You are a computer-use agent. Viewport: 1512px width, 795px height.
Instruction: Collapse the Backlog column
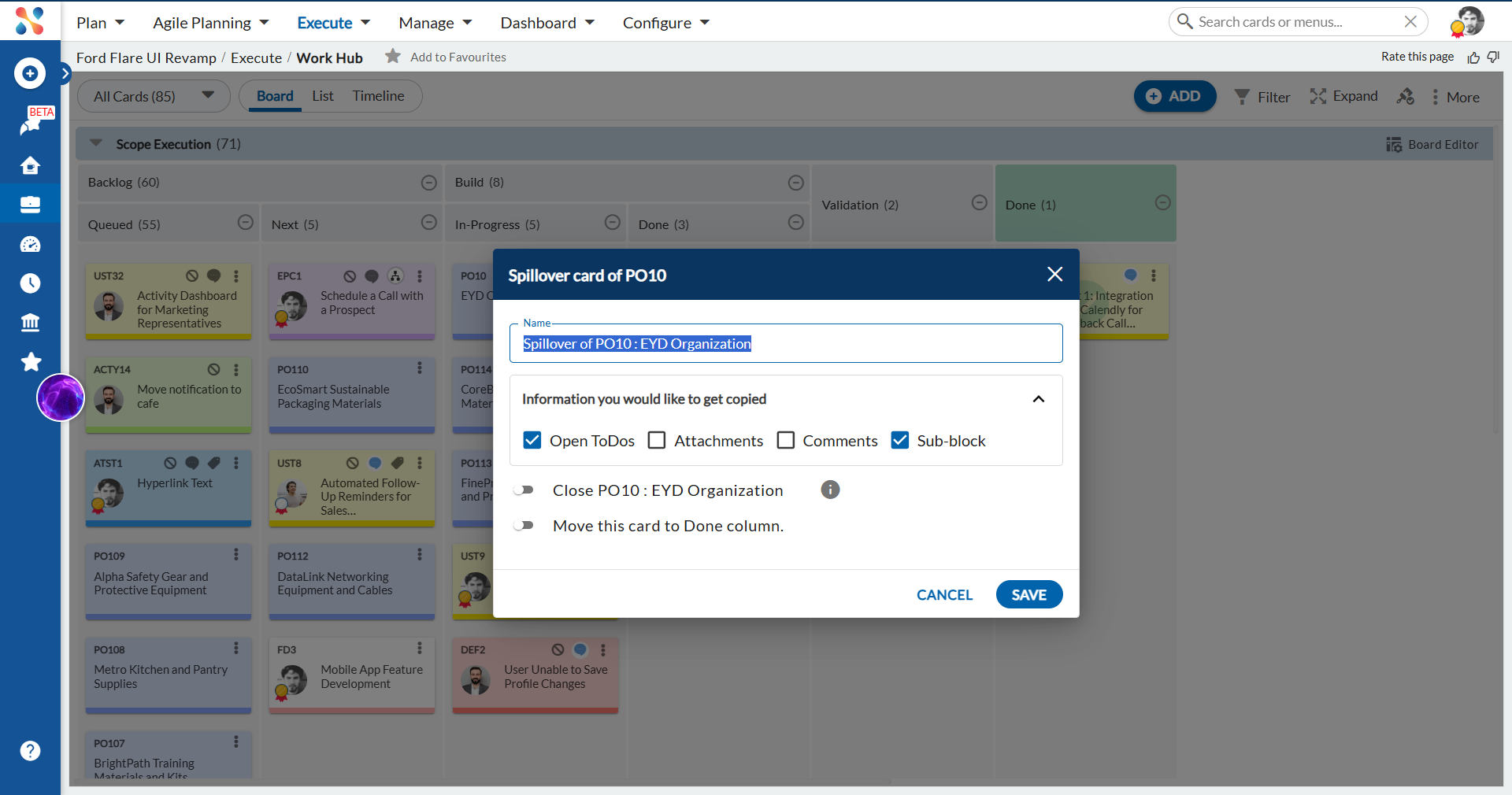pos(428,183)
